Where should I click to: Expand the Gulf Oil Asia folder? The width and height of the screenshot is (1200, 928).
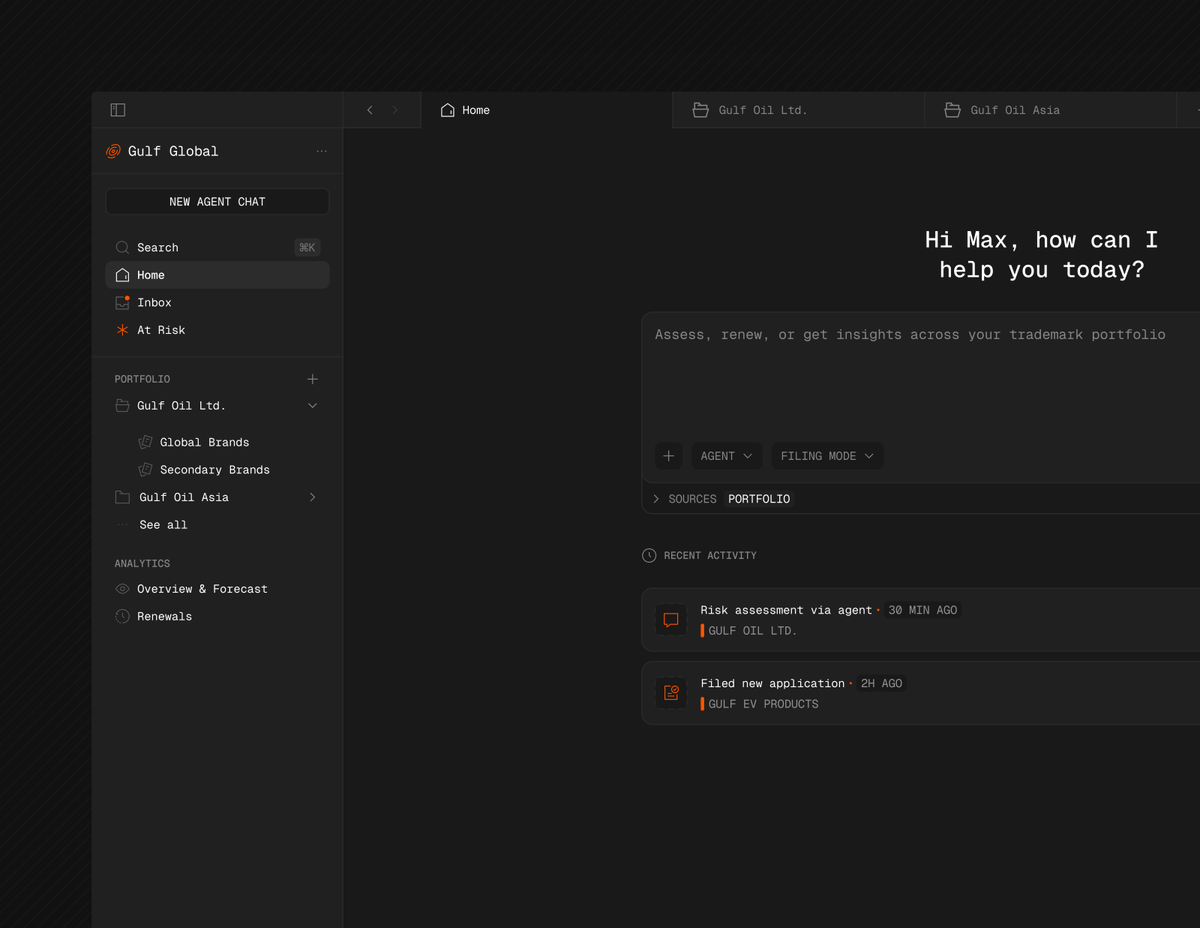point(312,497)
